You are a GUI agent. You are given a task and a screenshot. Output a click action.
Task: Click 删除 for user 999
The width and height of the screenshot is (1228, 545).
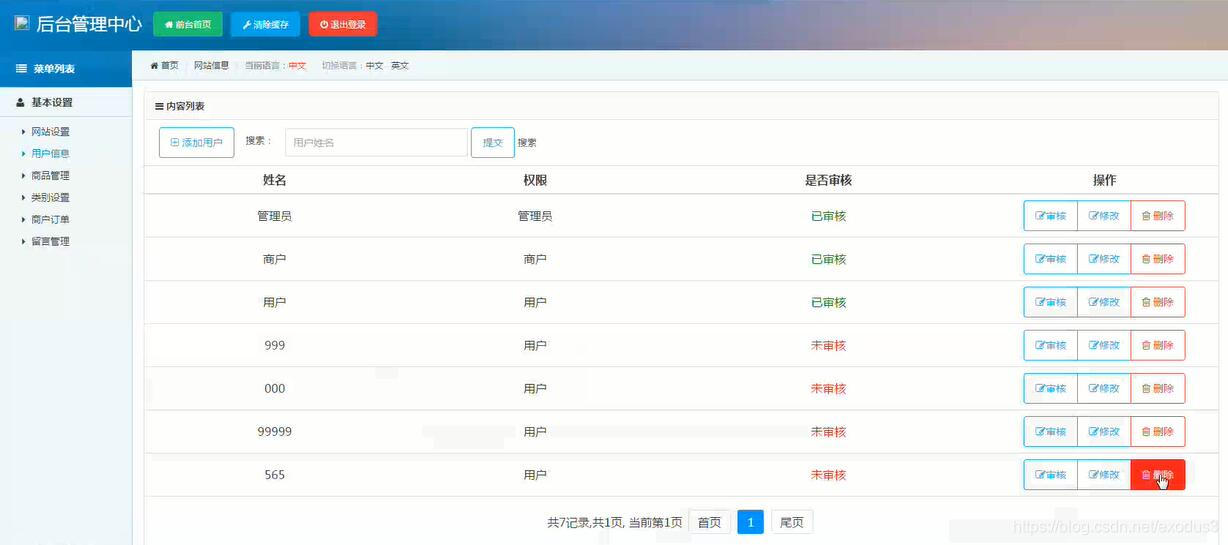coord(1158,345)
